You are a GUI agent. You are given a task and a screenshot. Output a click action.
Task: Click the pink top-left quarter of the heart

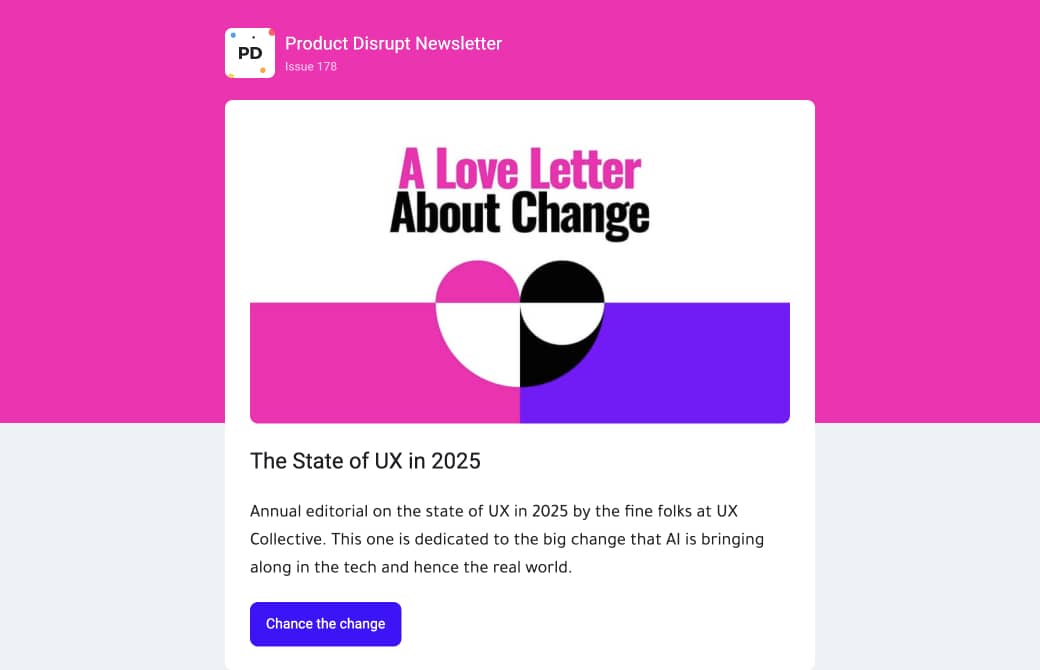(476, 283)
